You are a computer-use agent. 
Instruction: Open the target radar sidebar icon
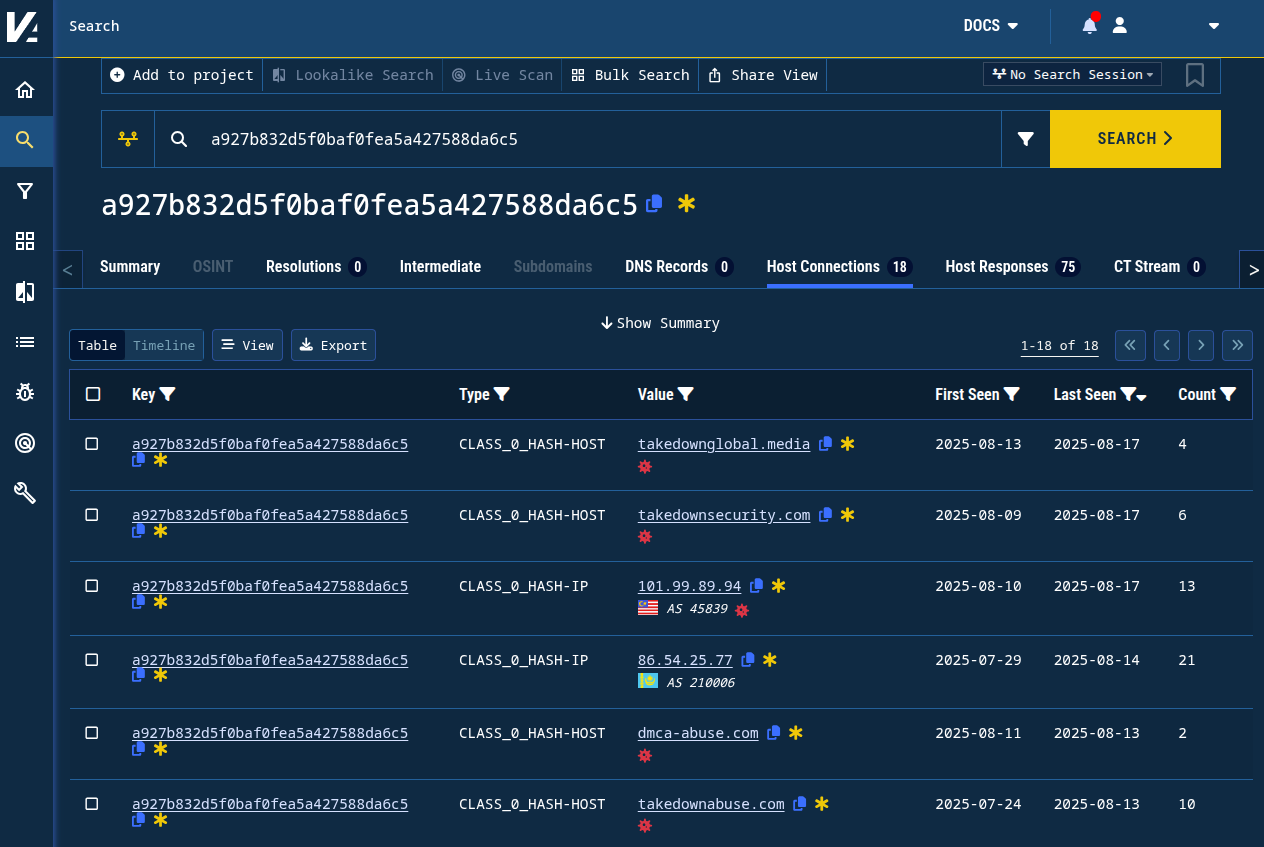pos(25,443)
